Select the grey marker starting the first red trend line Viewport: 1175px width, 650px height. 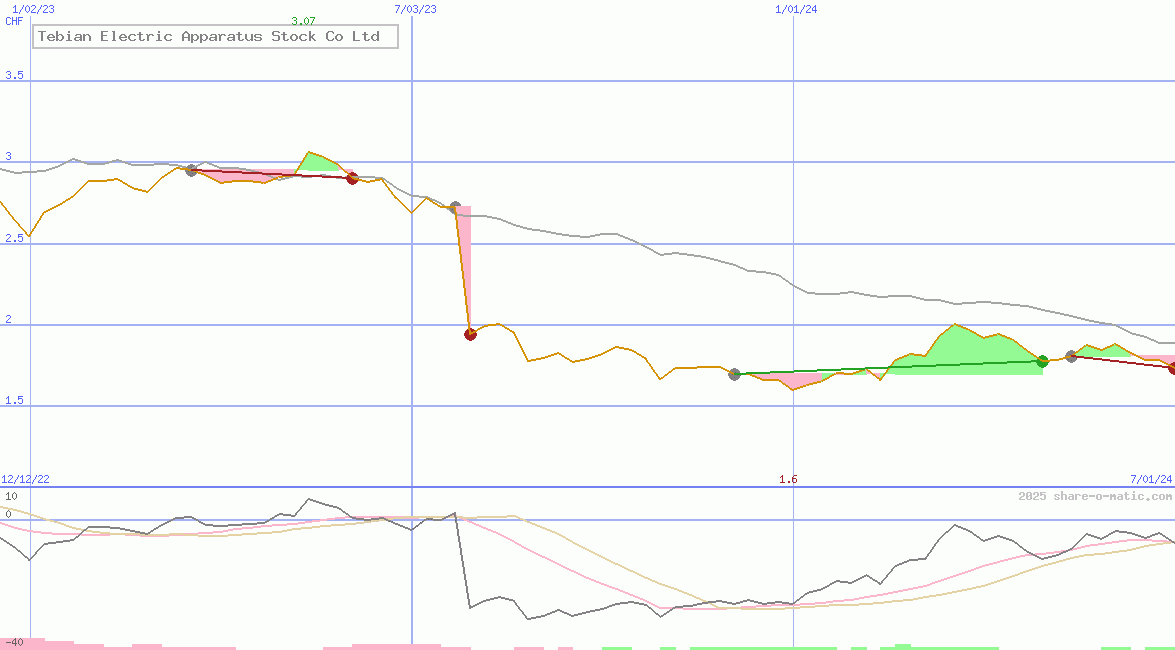pos(191,170)
